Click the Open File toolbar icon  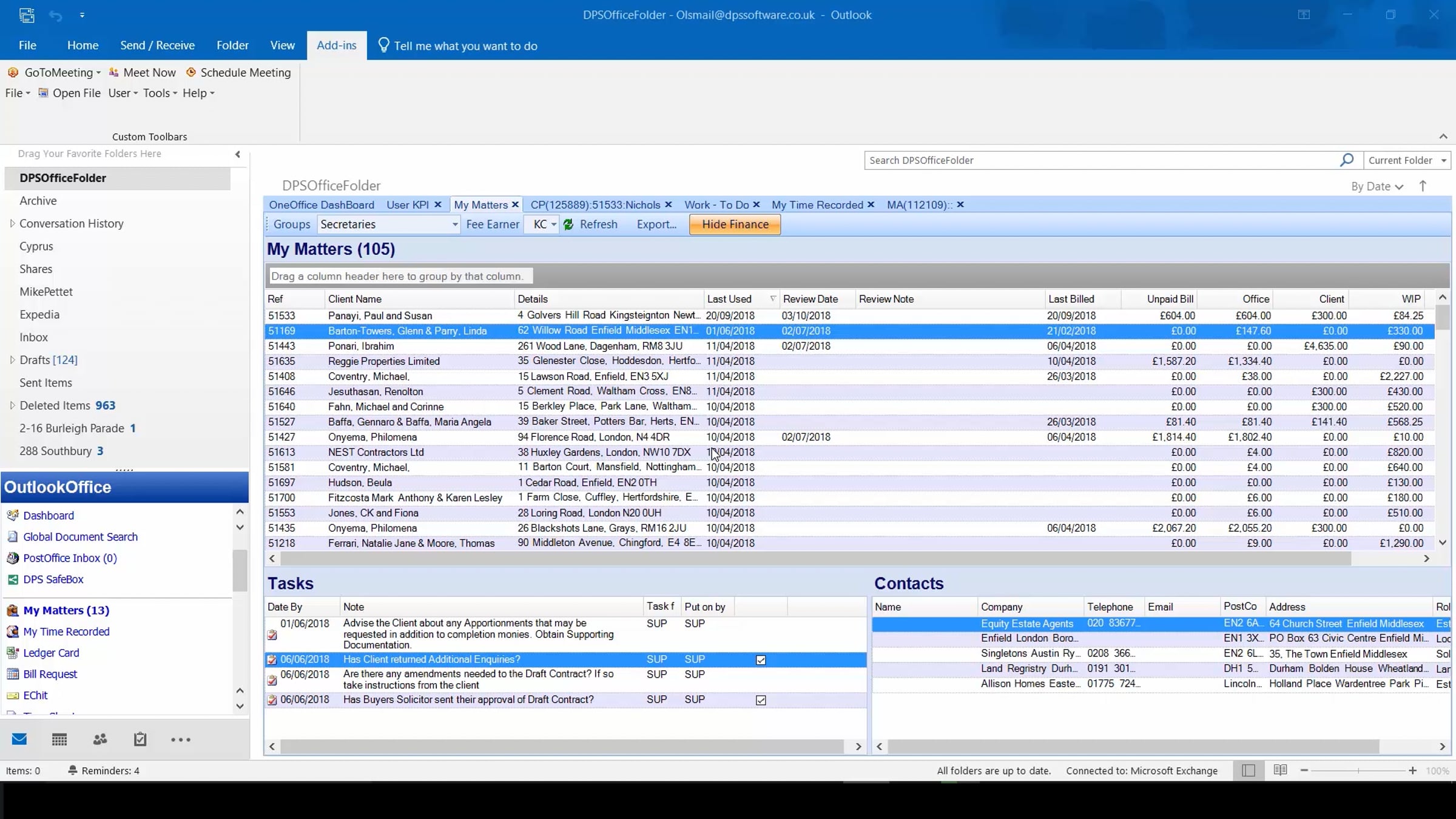43,93
